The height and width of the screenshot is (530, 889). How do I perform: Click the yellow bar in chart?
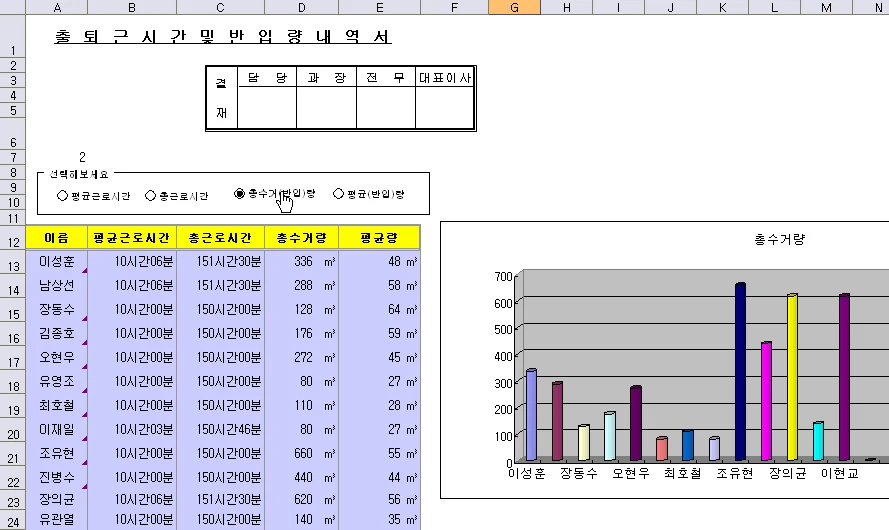(792, 377)
